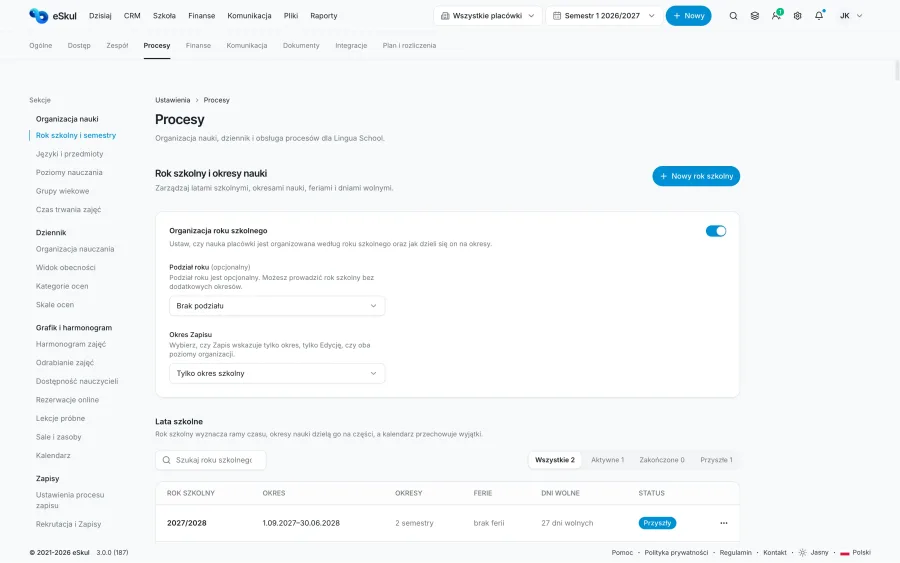Switch to the Dokumenty tab

click(301, 45)
